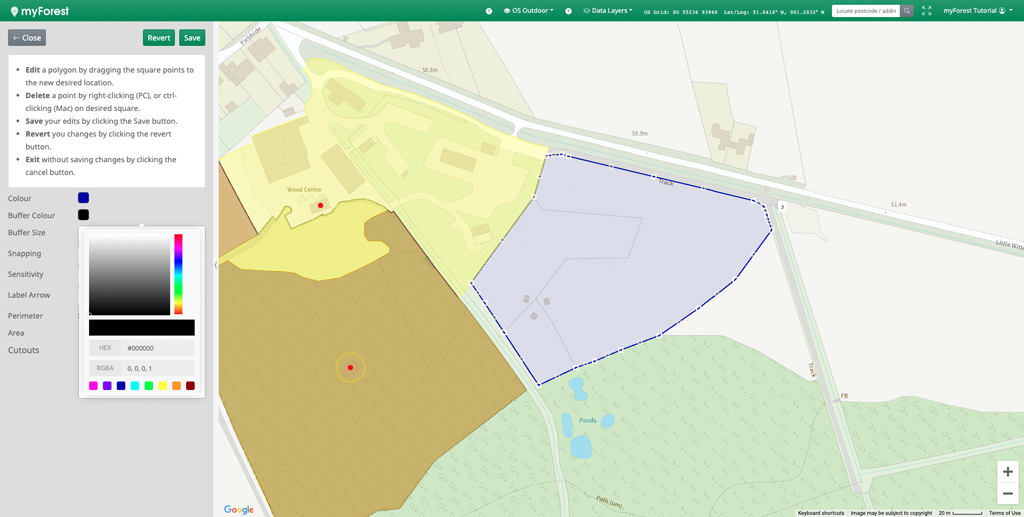Open the OS Outdoor base map dropdown
The width and height of the screenshot is (1024, 517).
point(529,11)
